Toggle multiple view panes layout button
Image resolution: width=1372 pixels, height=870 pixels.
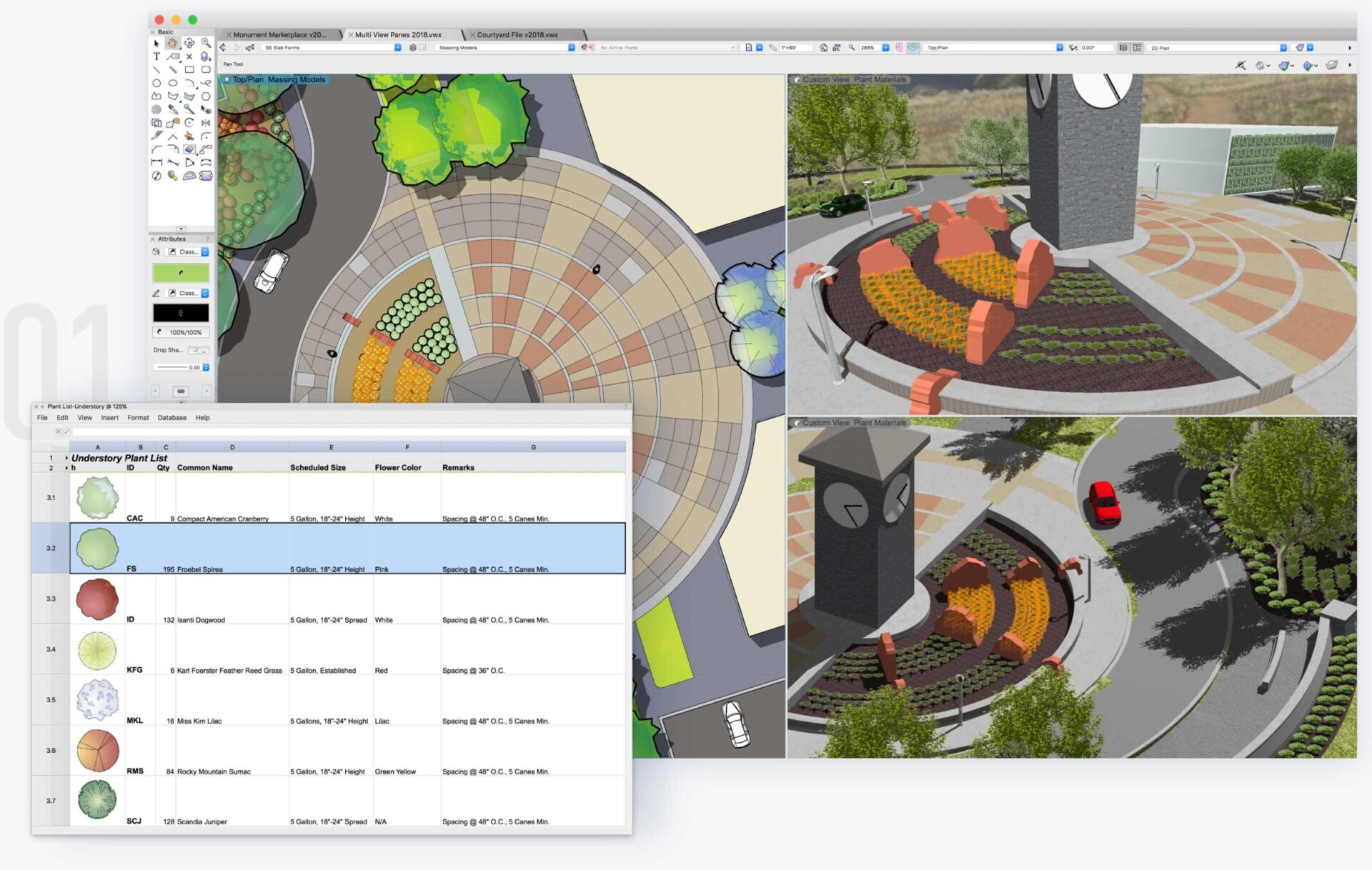(1138, 48)
